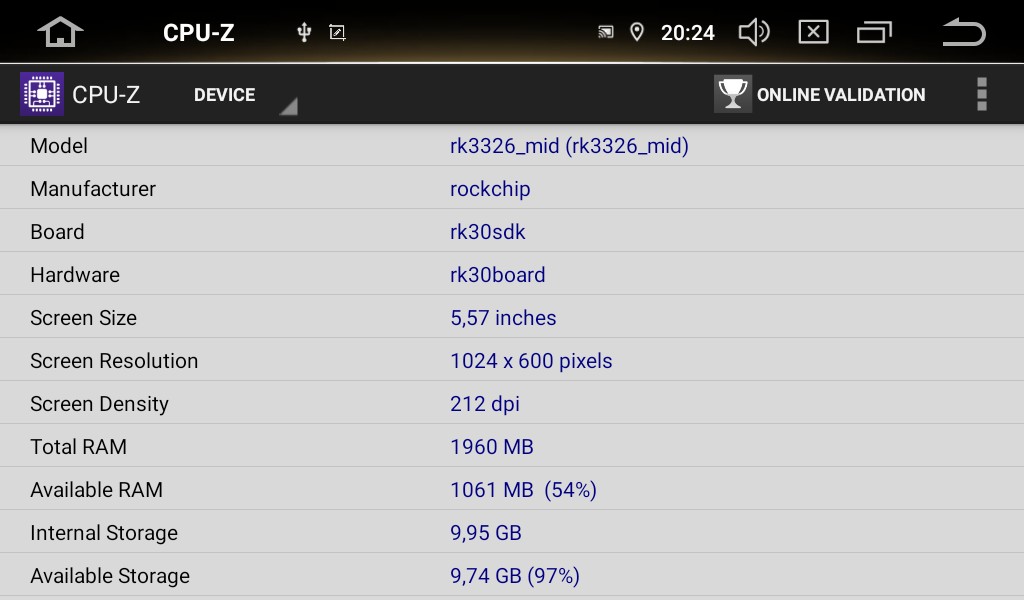
Task: Select the Total RAM row
Action: (512, 447)
